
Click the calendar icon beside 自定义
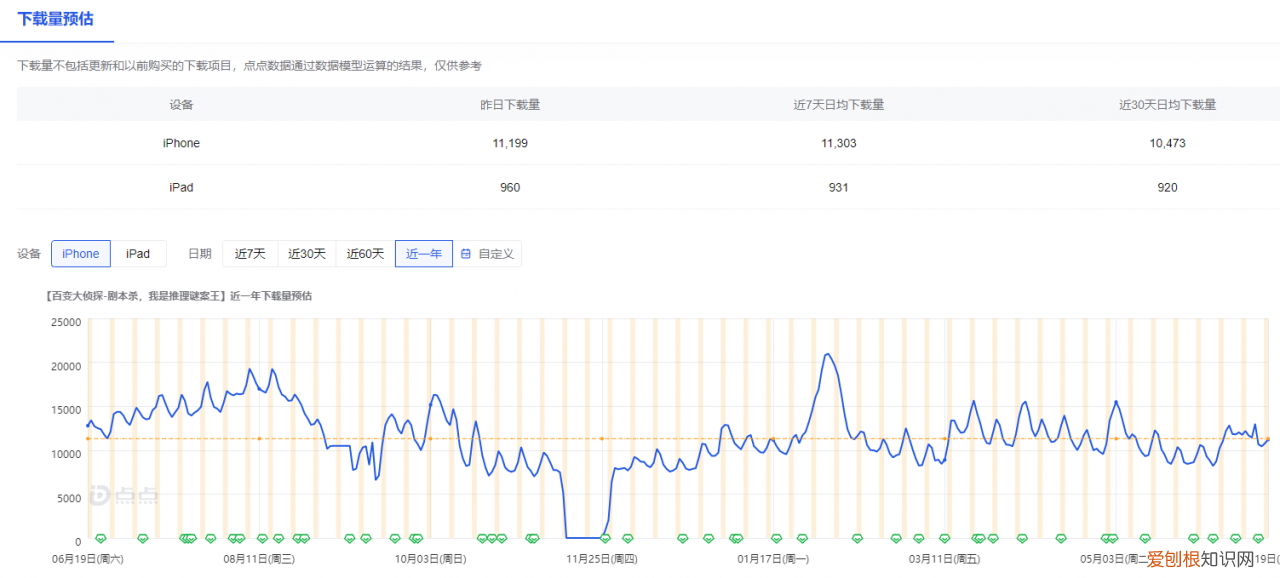pyautogui.click(x=464, y=253)
